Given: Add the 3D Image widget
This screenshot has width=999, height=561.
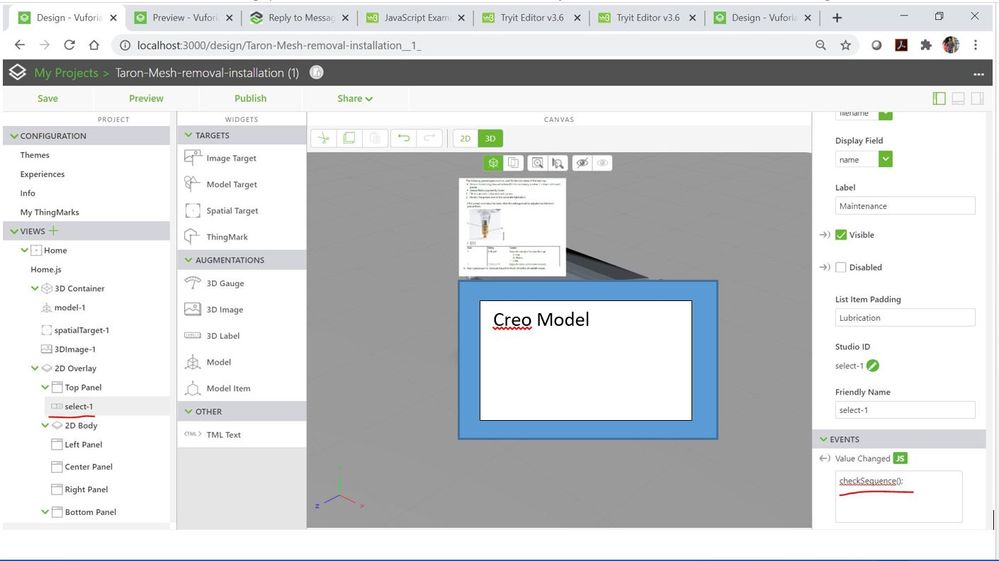Looking at the screenshot, I should pos(213,309).
